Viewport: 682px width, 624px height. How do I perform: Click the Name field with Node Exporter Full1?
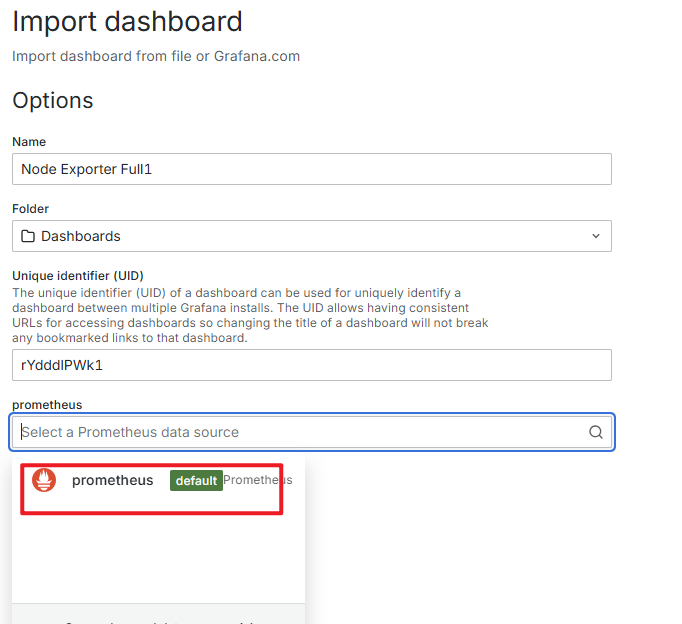(x=312, y=169)
